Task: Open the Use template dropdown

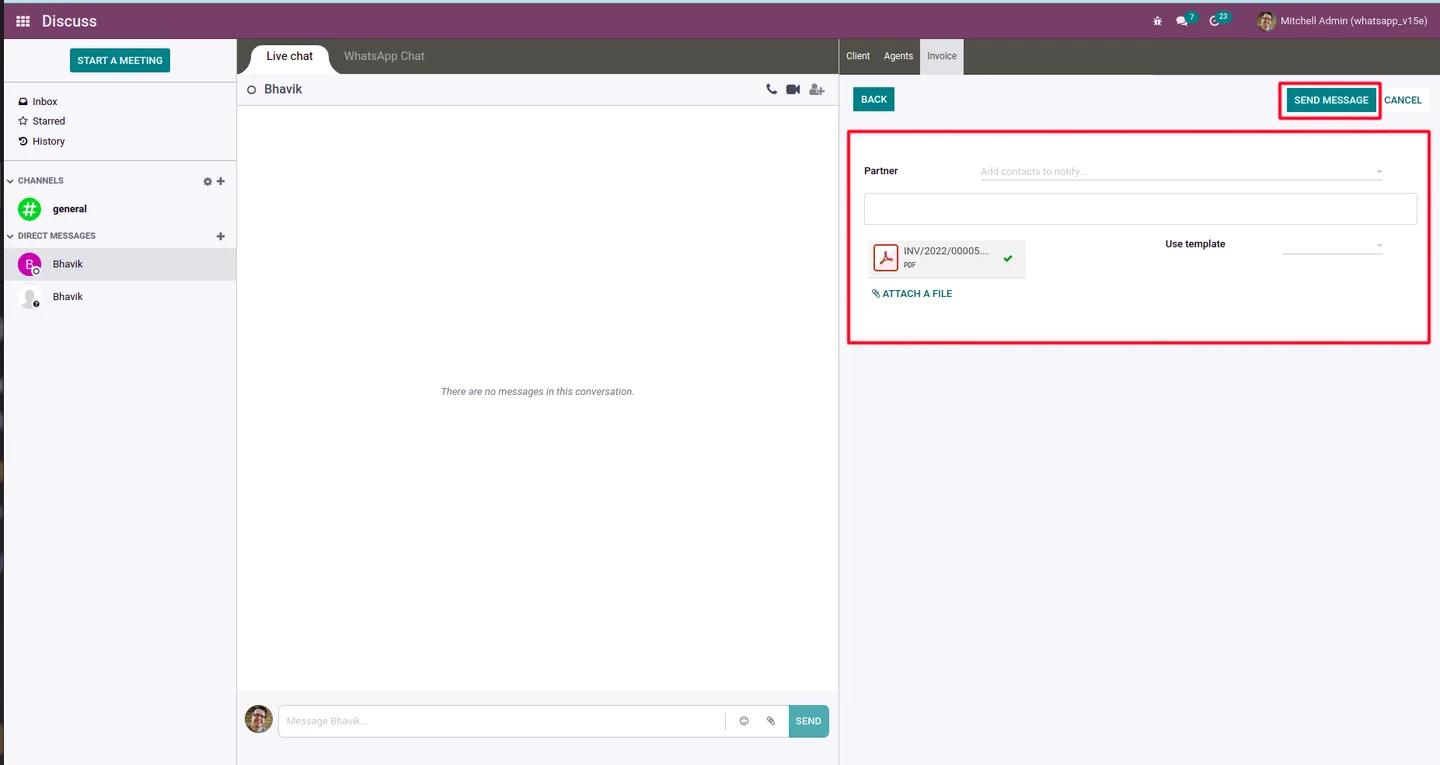Action: click(1379, 245)
